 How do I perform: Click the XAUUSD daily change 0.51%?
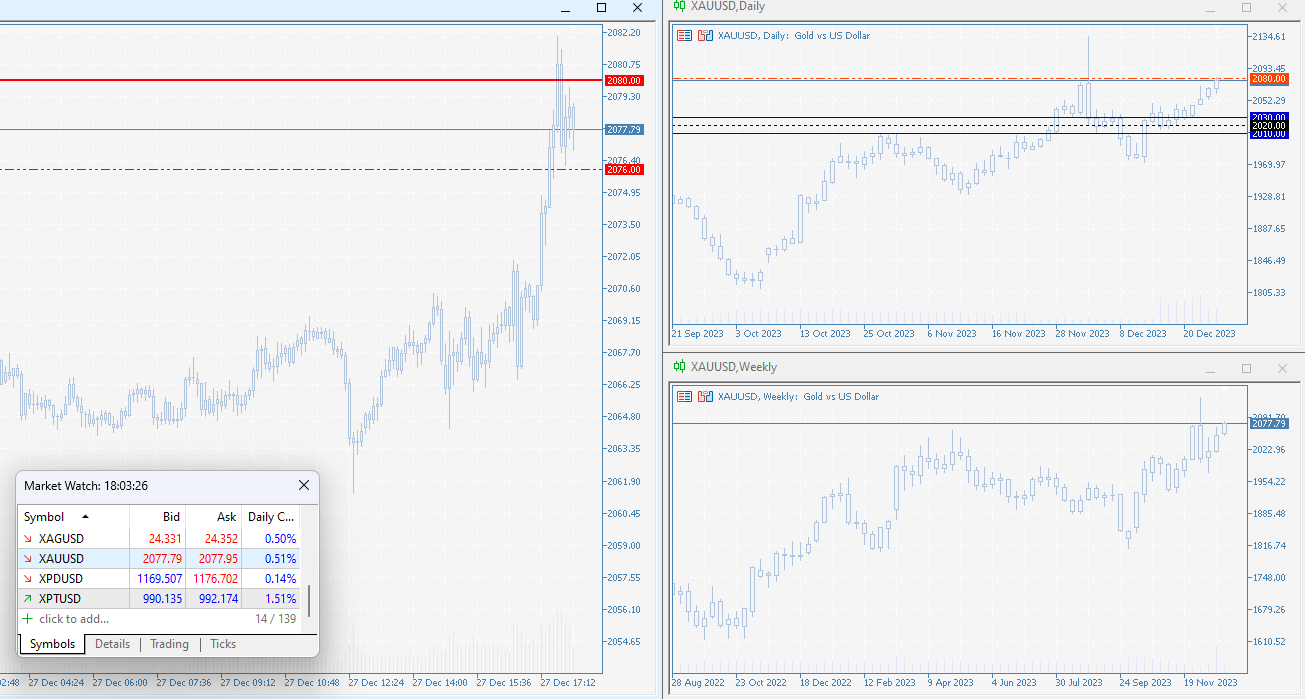(x=280, y=559)
